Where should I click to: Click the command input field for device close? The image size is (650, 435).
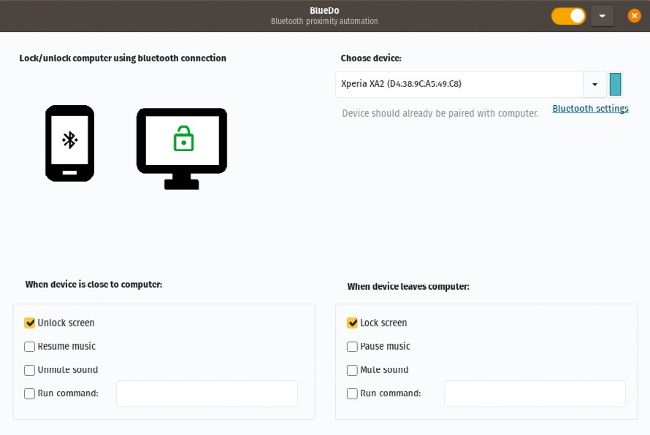pos(207,393)
